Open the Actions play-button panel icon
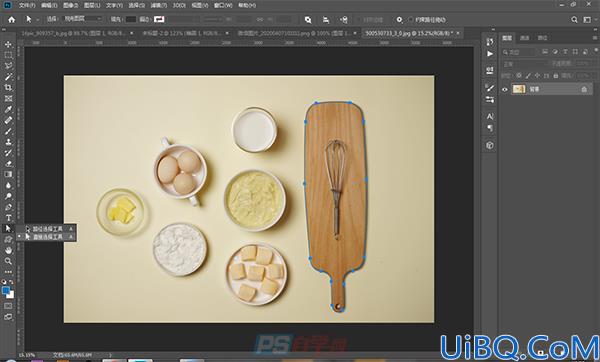 (x=490, y=54)
